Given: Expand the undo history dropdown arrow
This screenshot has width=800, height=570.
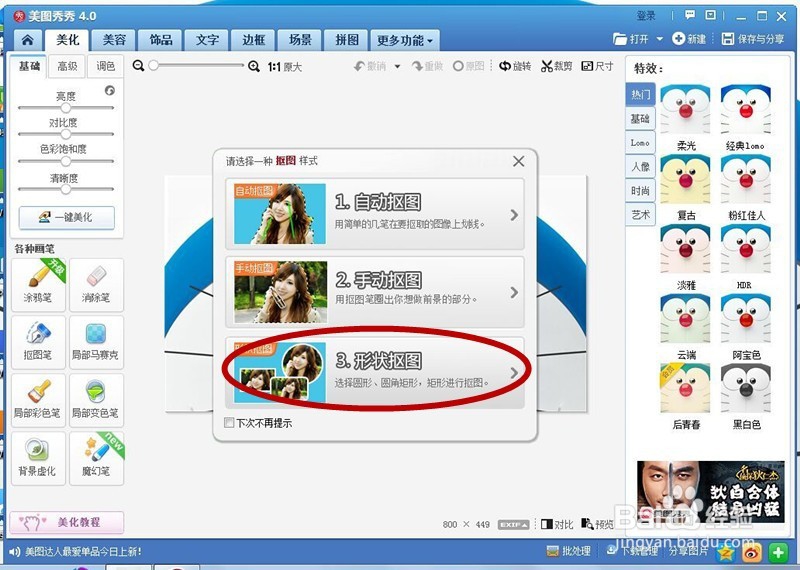Looking at the screenshot, I should pos(397,66).
